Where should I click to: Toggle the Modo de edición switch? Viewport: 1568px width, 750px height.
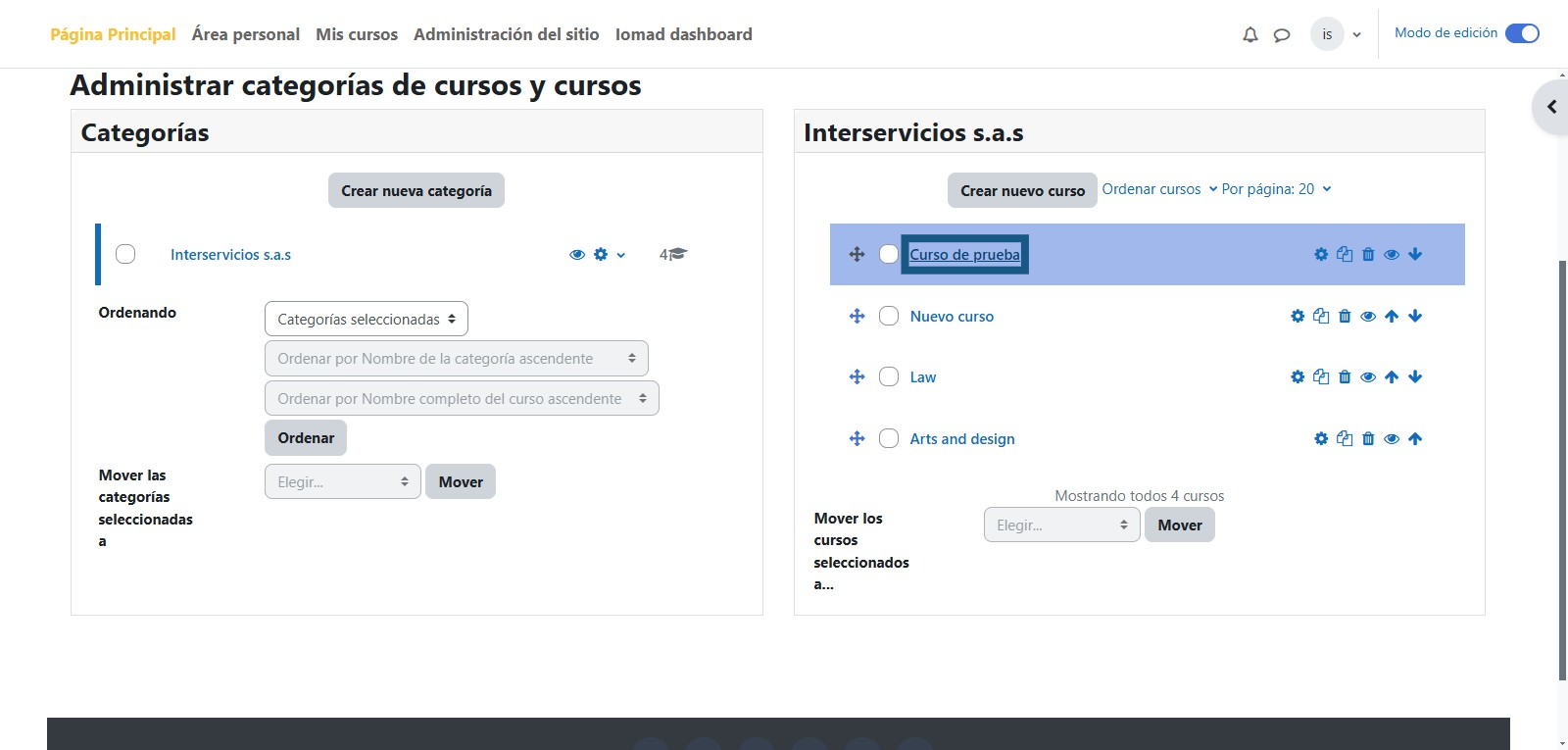click(1521, 33)
